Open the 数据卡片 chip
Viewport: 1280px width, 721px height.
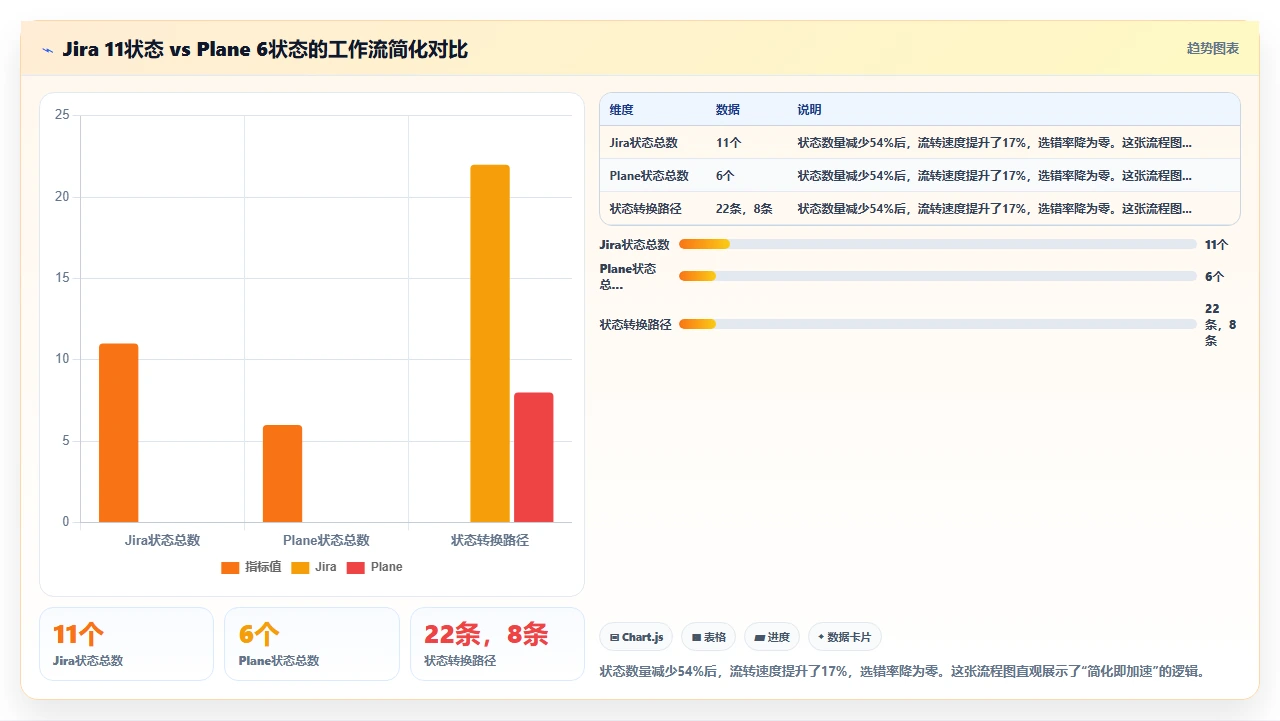pos(844,637)
